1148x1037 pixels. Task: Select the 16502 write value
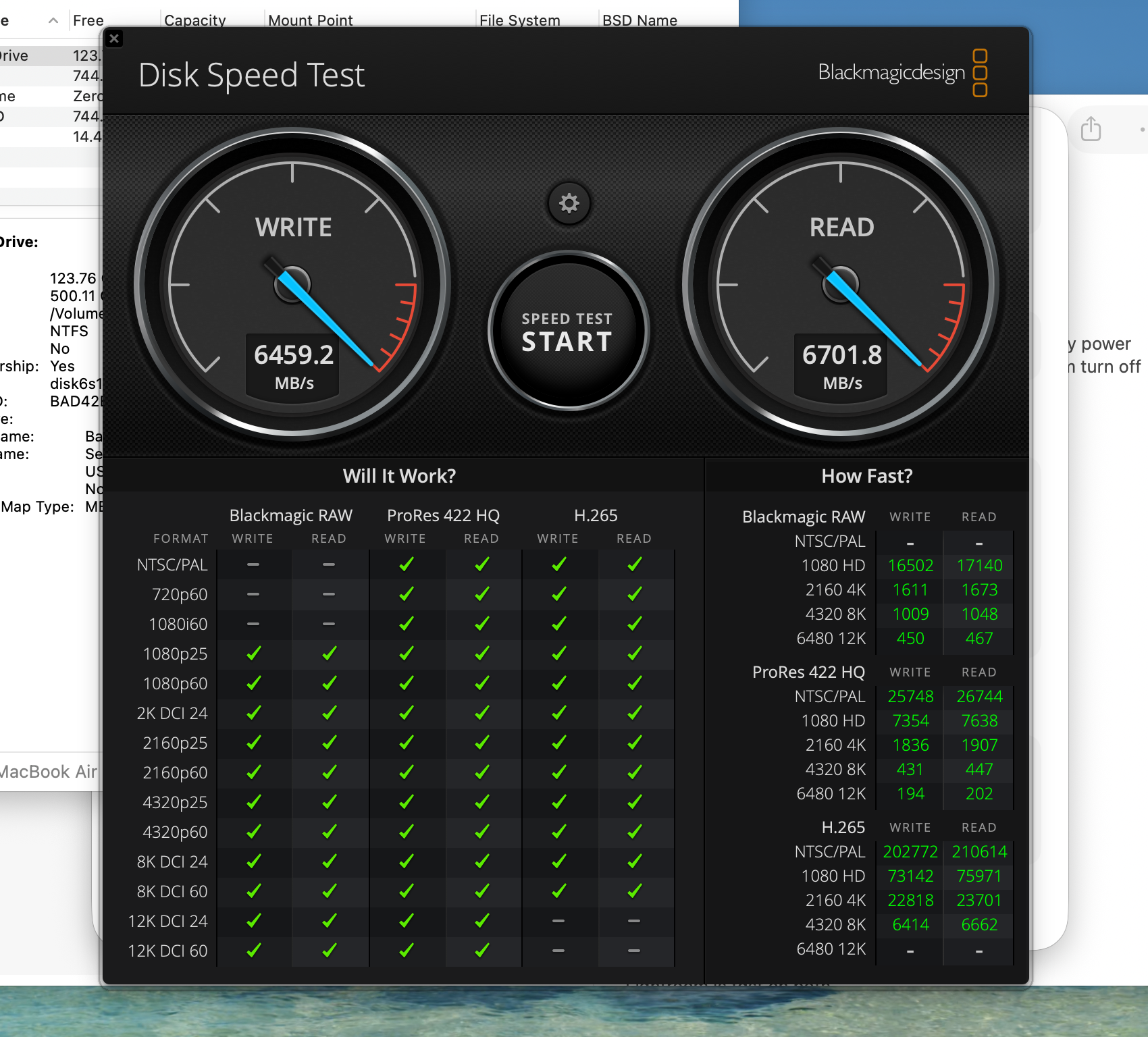(910, 566)
